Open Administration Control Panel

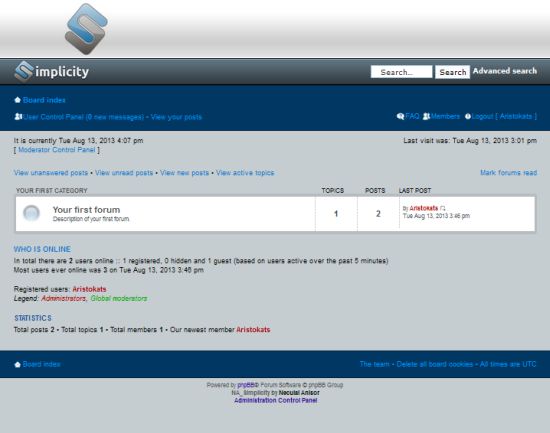pos(275,400)
